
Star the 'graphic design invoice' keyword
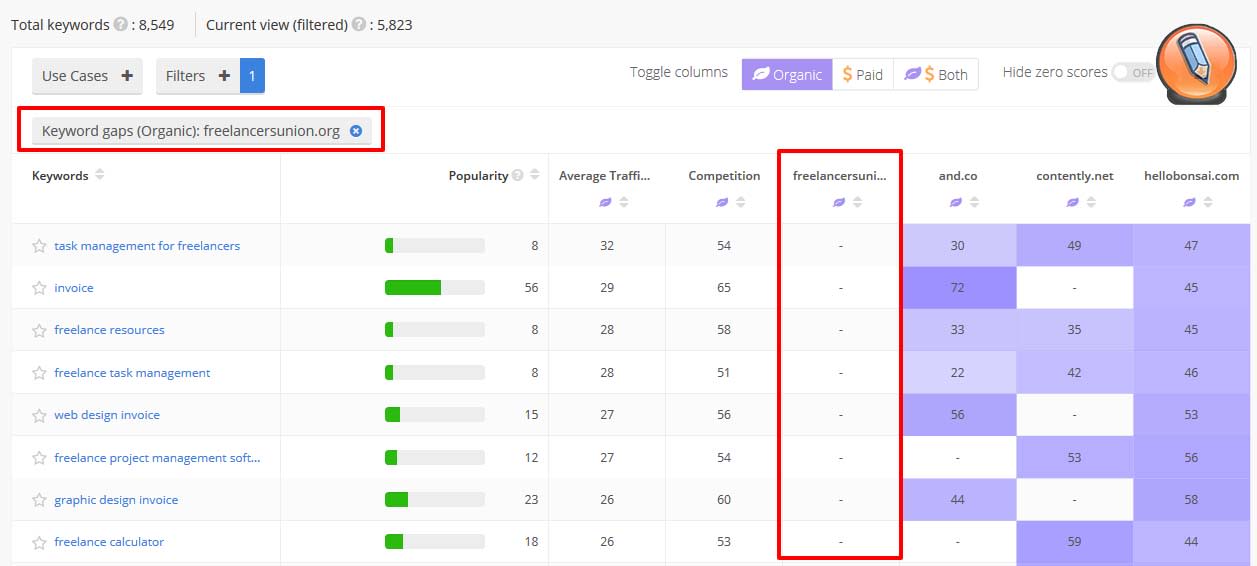point(39,500)
